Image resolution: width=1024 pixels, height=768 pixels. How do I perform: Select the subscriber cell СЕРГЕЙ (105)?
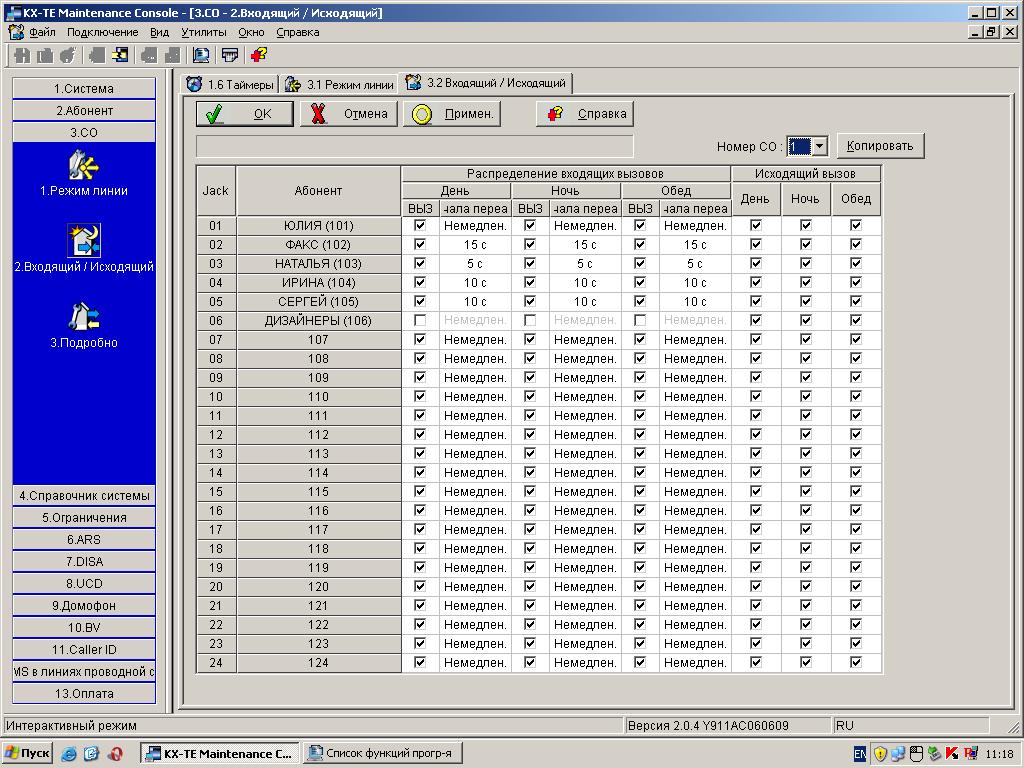click(319, 302)
